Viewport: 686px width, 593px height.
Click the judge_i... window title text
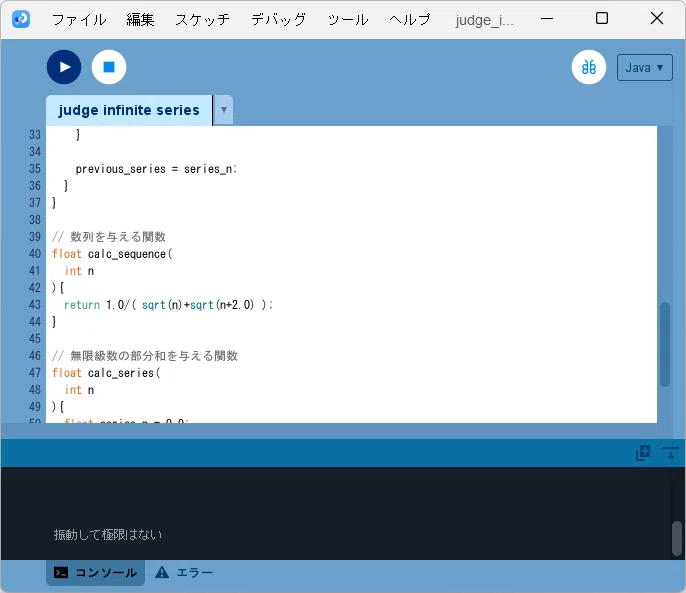(x=484, y=20)
